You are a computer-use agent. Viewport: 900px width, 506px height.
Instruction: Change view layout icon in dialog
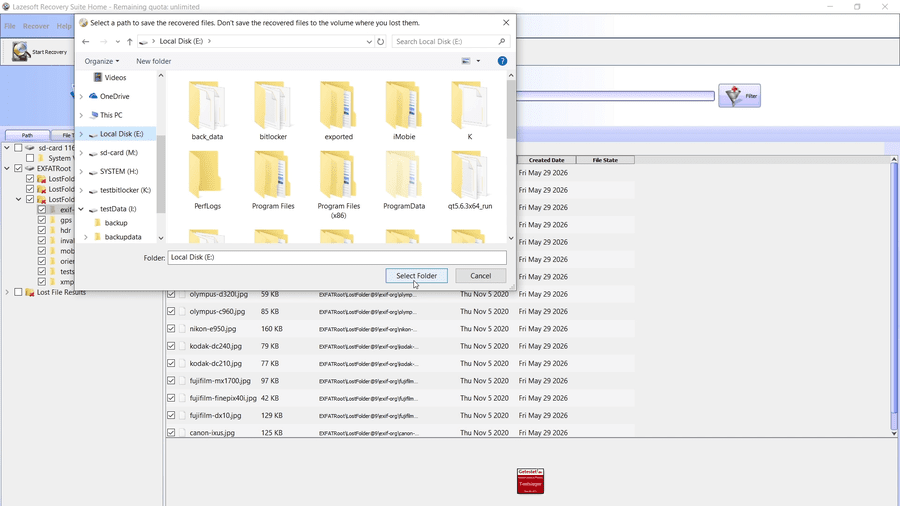(x=466, y=61)
